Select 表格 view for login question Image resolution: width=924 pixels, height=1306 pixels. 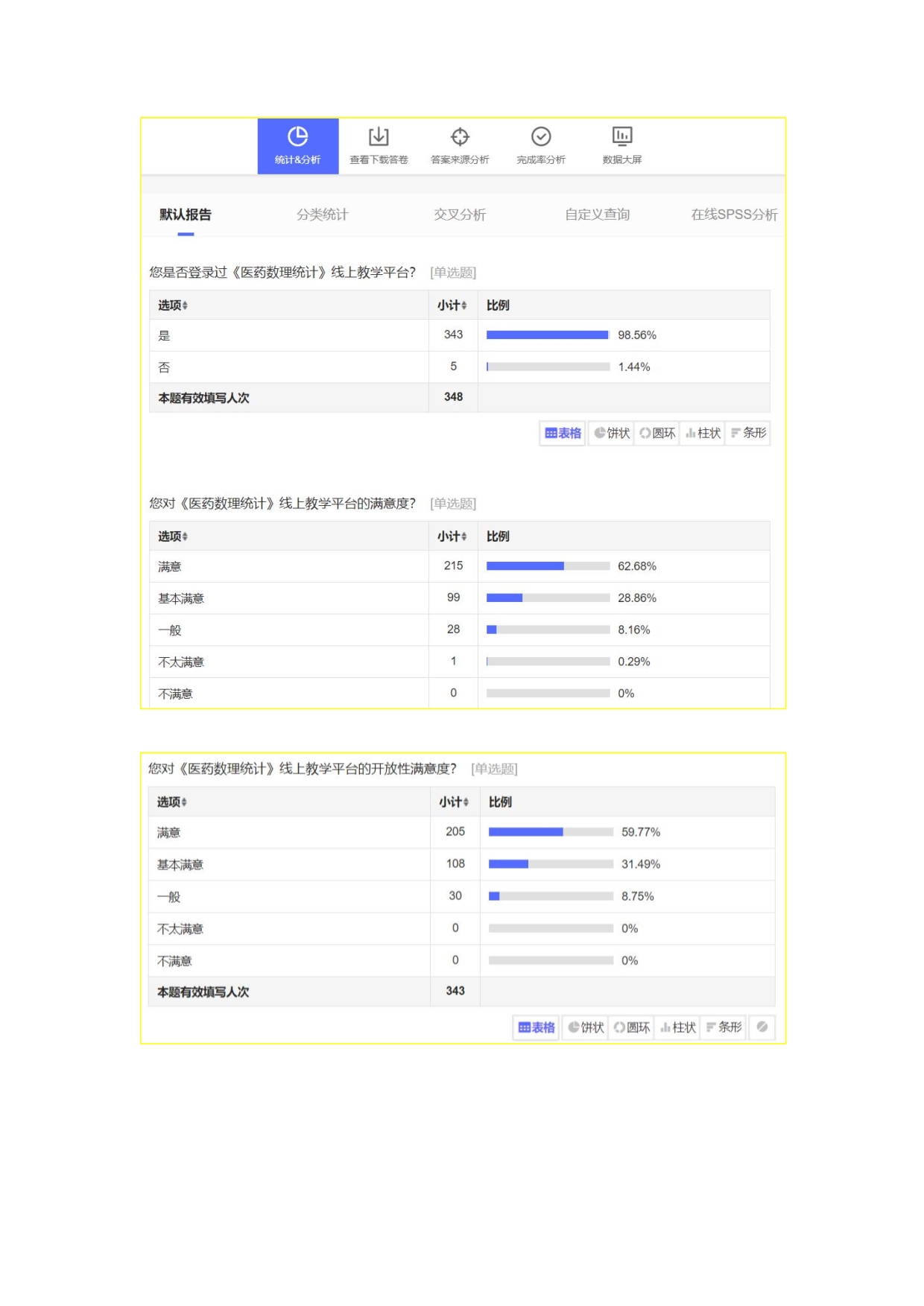[x=563, y=433]
